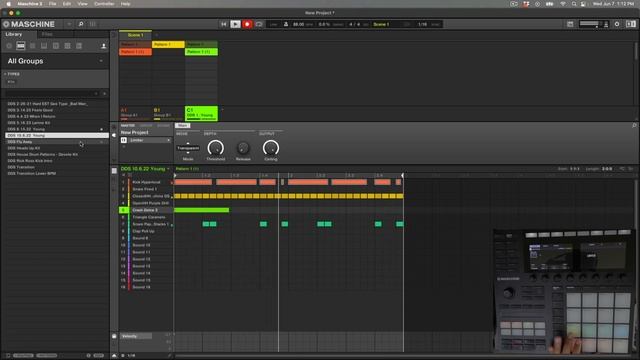Viewport: 640px width, 360px height.
Task: Select DDS 10.6.22 Young in results list
Action: point(56,135)
